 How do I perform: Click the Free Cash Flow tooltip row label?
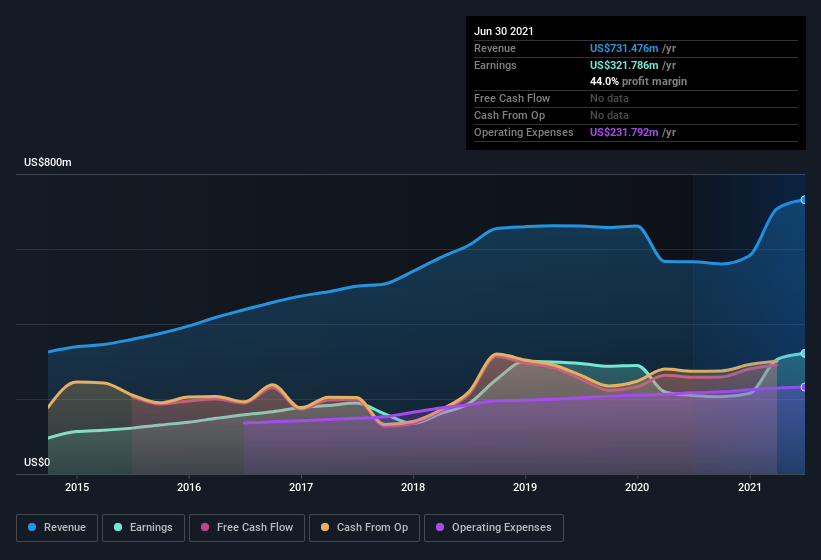tap(512, 98)
